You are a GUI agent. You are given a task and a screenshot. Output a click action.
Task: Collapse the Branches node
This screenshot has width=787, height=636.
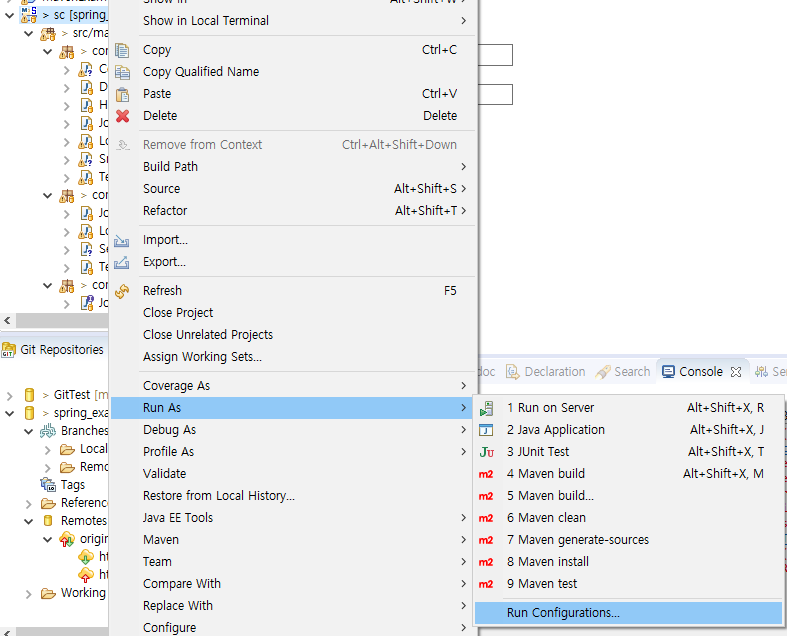click(29, 432)
